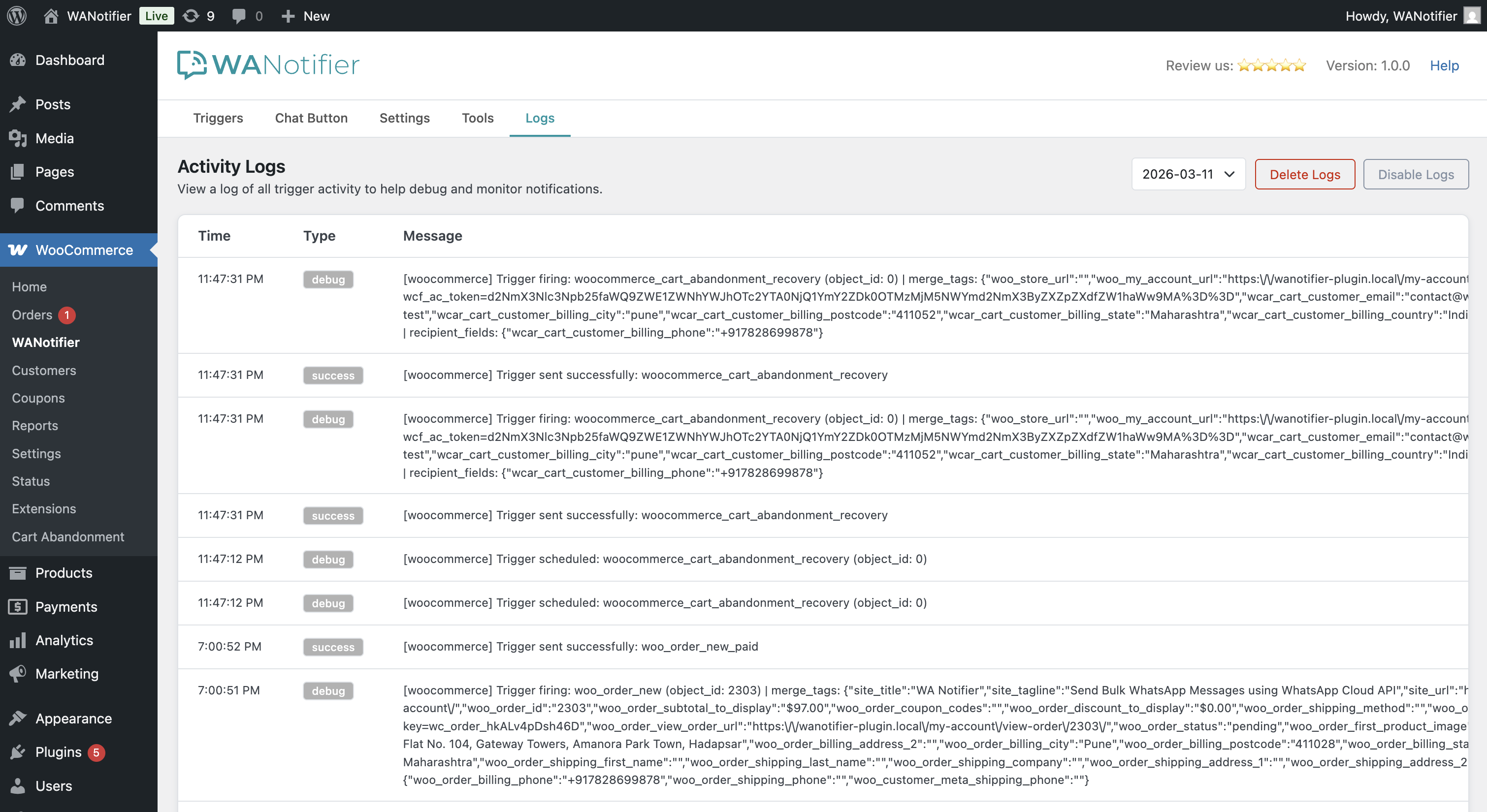Open WooCommerce from the sidebar icon
Viewport: 1487px width, 812px height.
(18, 250)
